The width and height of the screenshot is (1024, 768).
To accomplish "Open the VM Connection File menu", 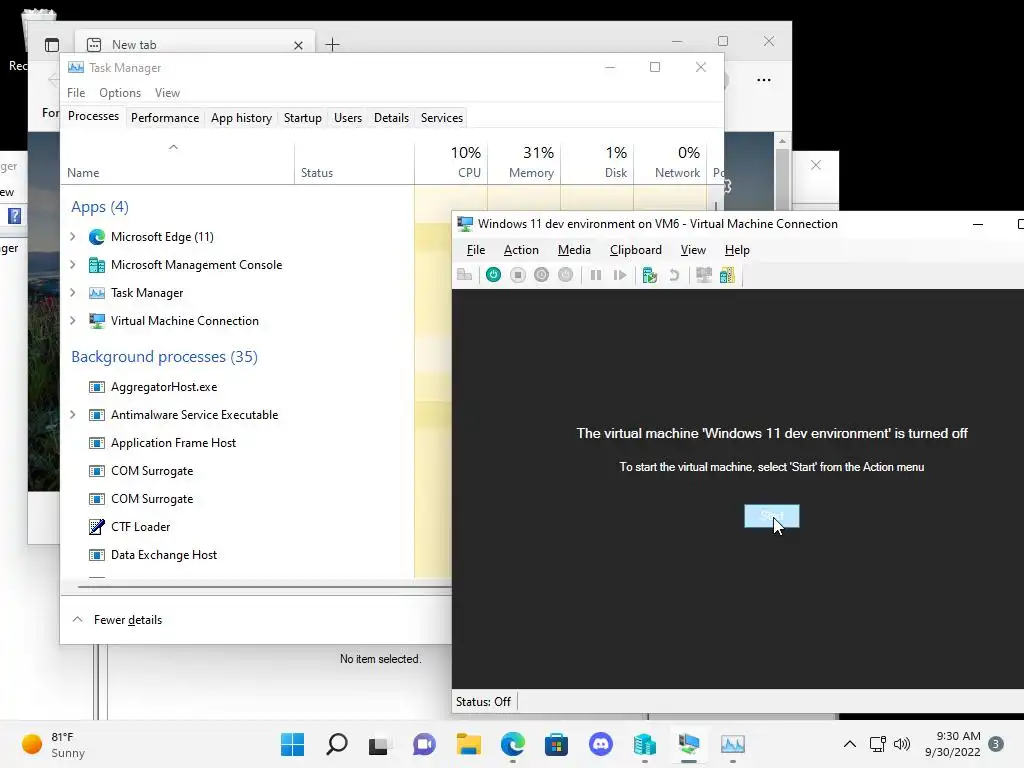I will click(x=475, y=250).
